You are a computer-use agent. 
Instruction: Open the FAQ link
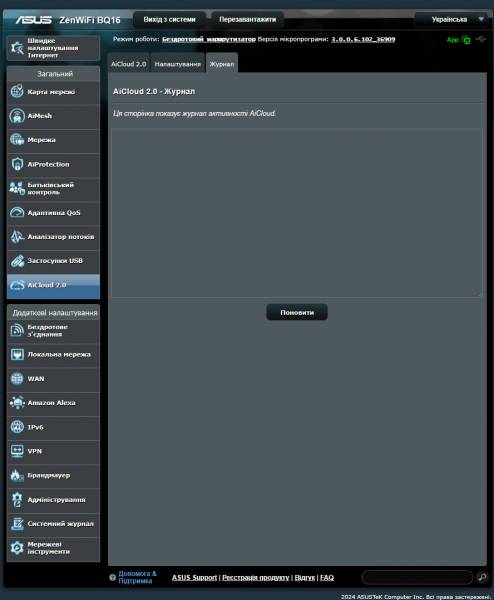[x=327, y=577]
